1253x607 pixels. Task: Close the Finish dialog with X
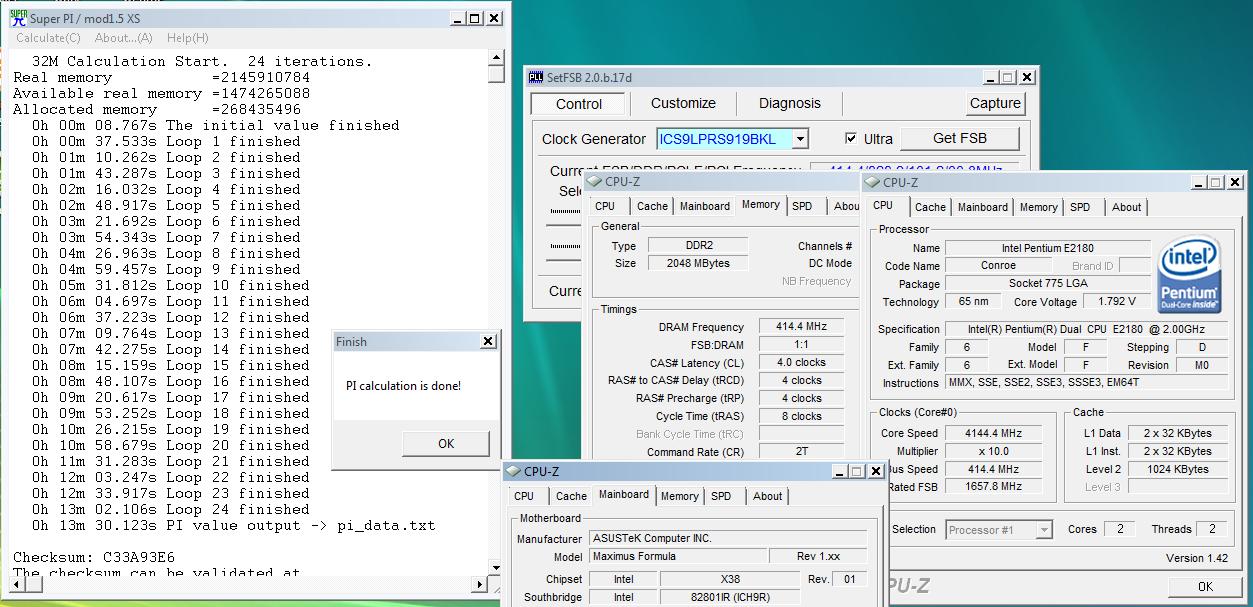coord(487,341)
